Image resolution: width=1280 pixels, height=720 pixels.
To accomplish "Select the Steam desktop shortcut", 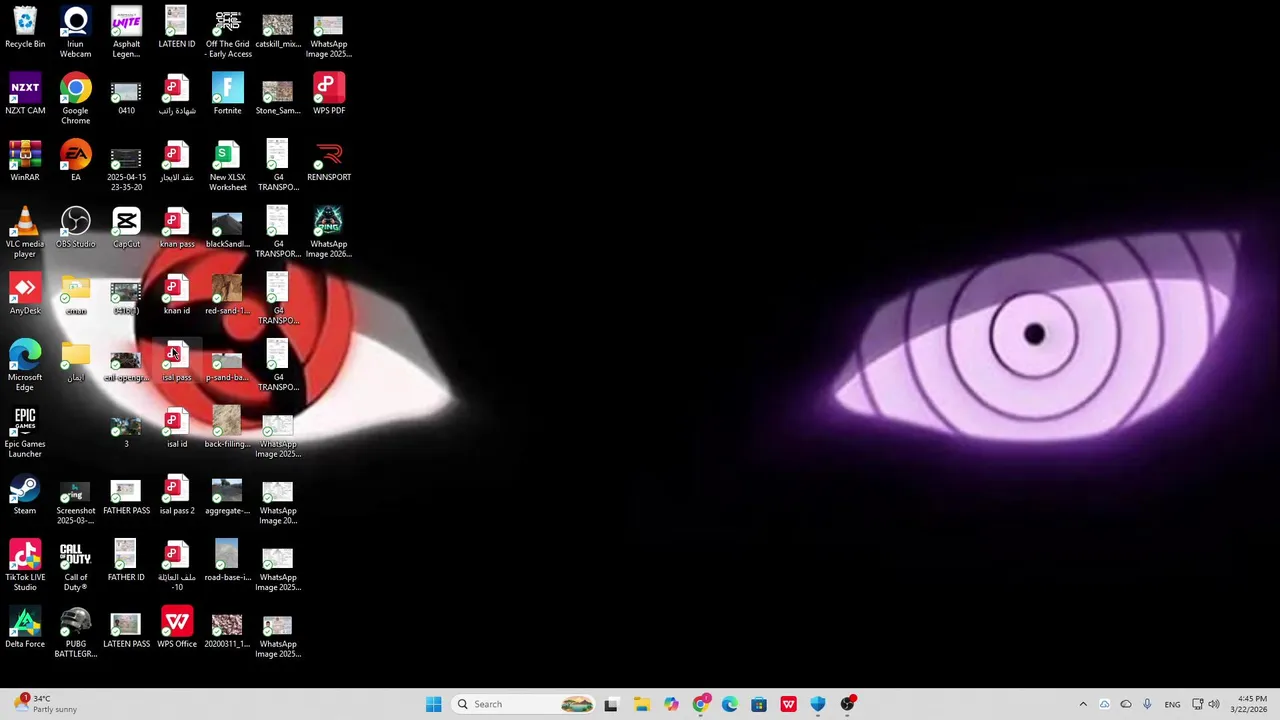I will click(25, 495).
